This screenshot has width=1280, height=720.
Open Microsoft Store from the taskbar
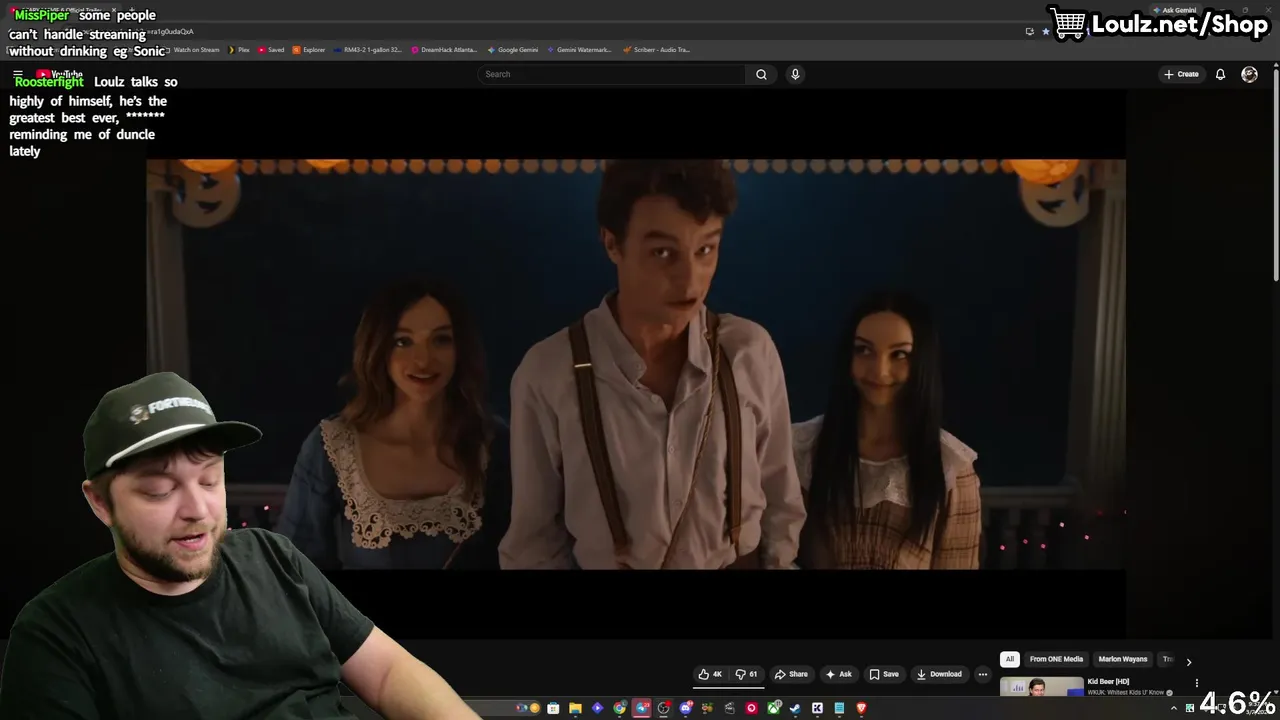pos(553,708)
